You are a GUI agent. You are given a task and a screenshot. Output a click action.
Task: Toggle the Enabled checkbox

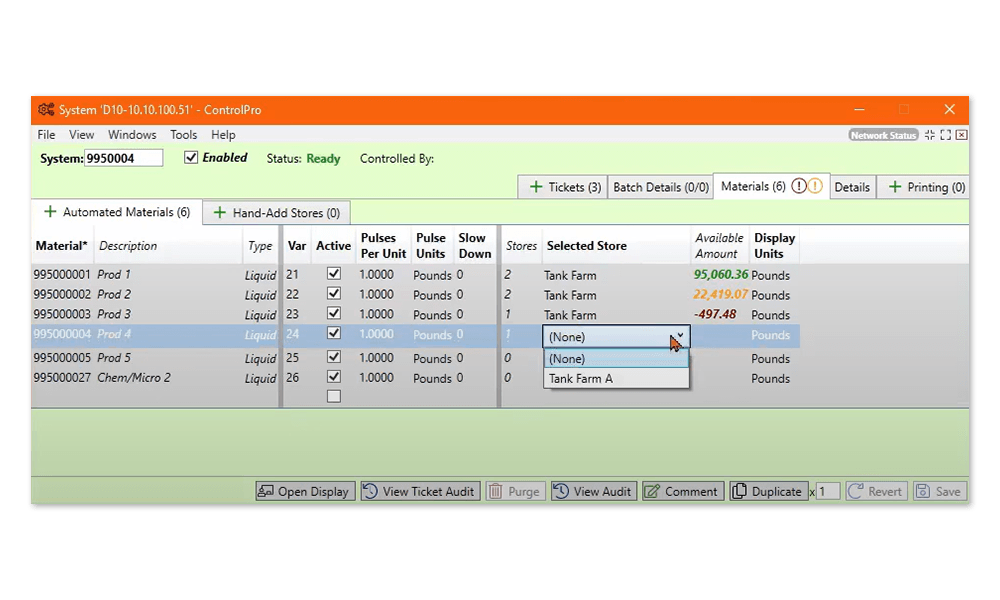(191, 157)
